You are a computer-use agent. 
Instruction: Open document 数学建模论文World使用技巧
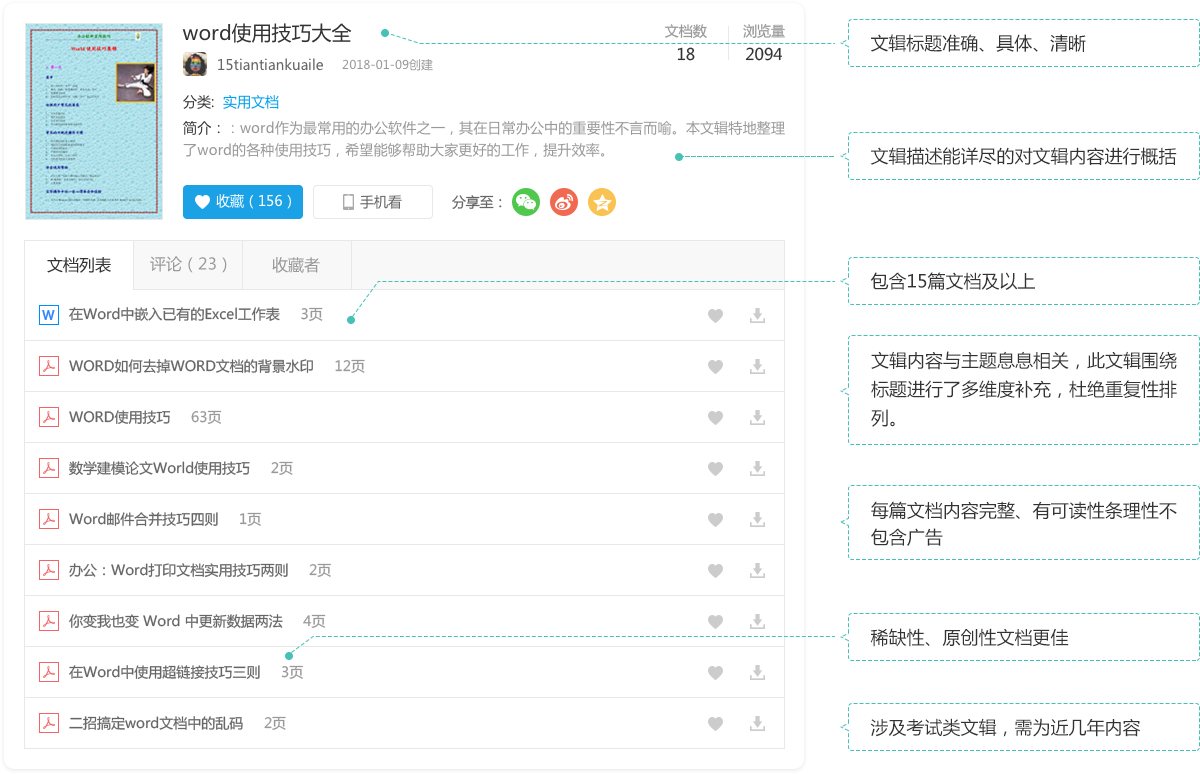(159, 468)
